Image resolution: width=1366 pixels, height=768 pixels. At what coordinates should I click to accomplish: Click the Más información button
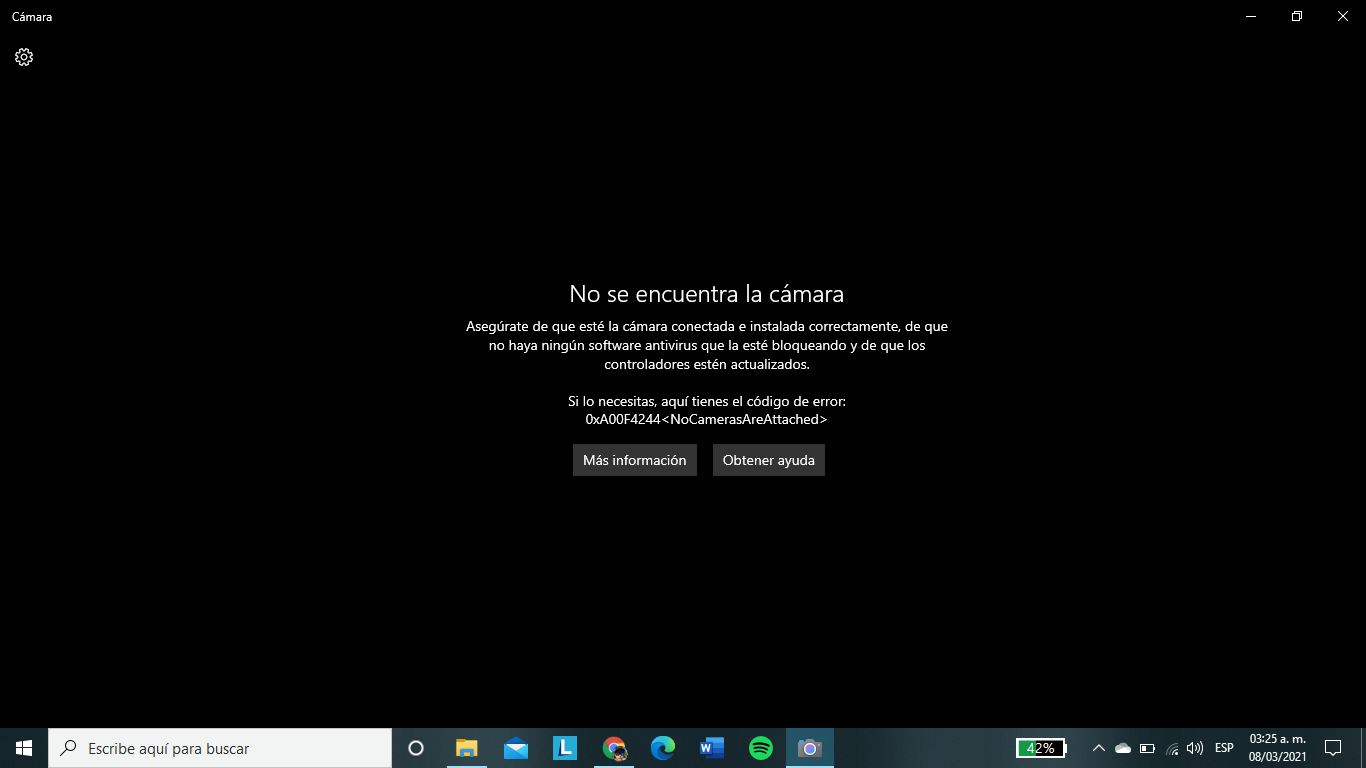point(635,460)
